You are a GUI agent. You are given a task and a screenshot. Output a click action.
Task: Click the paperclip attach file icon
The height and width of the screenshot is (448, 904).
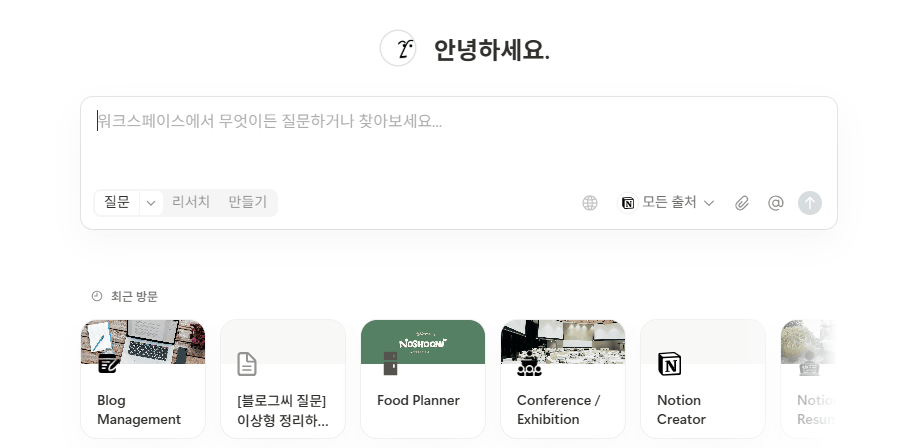[742, 203]
